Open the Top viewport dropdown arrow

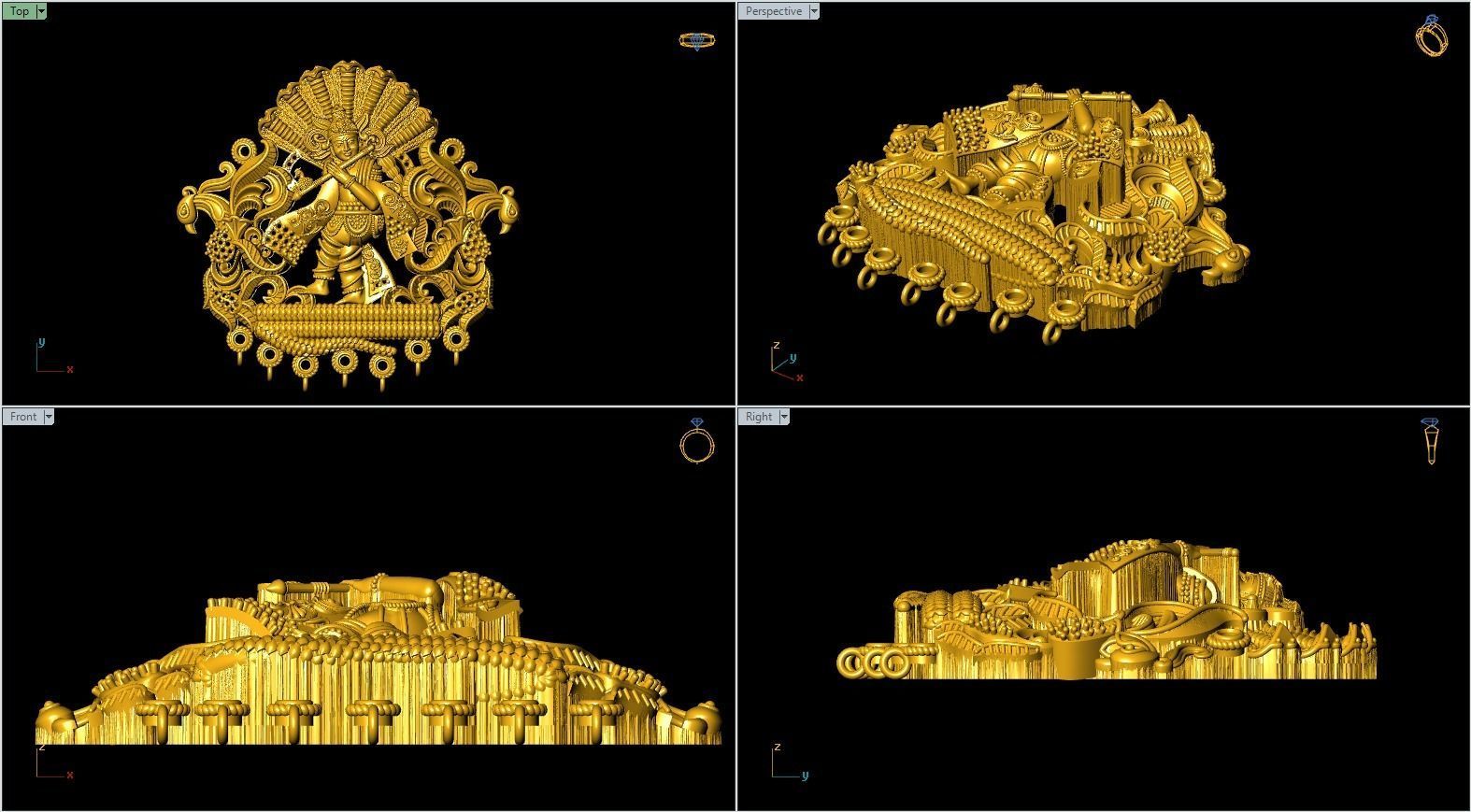tap(41, 11)
